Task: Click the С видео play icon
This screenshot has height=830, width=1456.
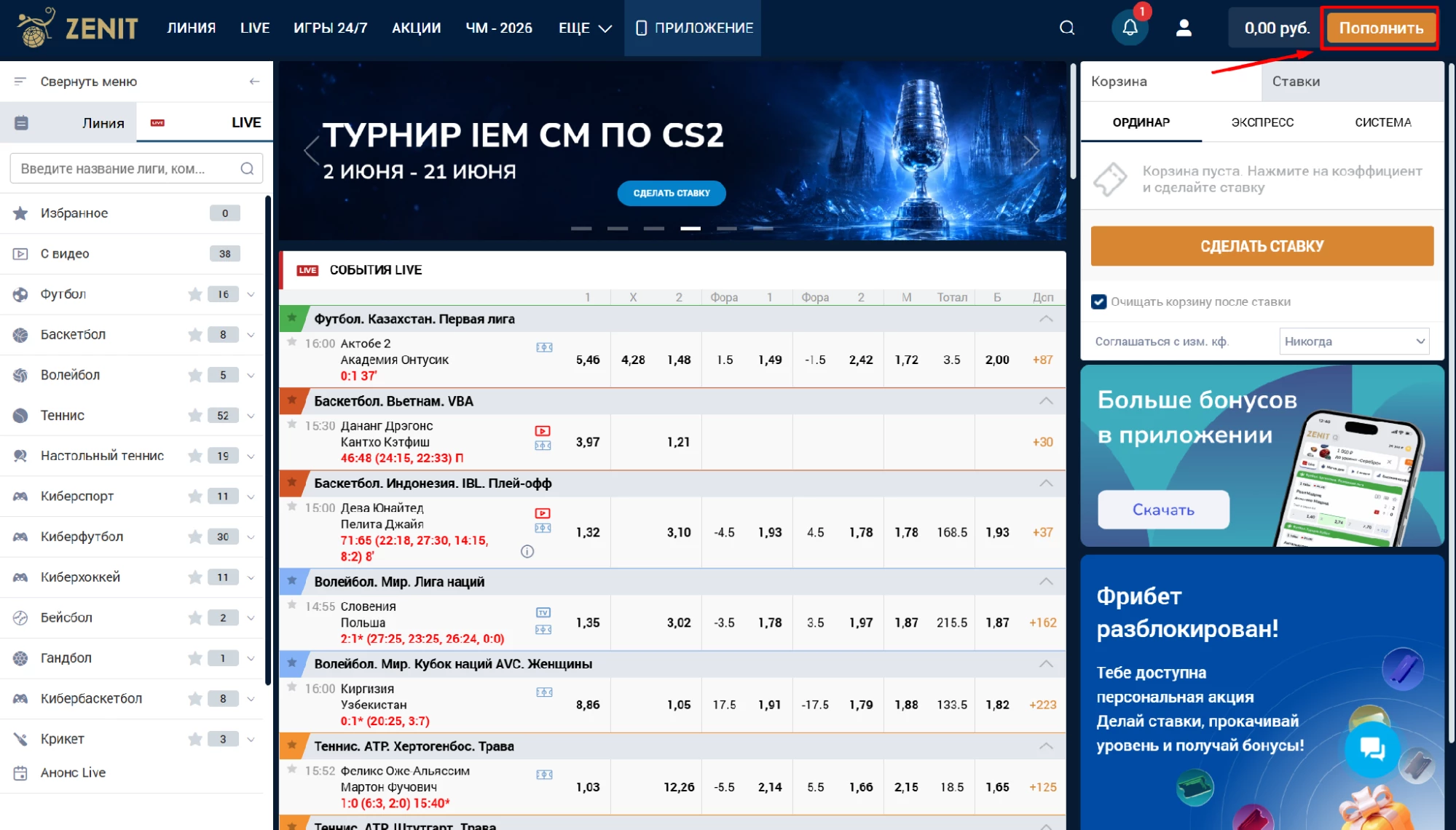Action: [20, 254]
